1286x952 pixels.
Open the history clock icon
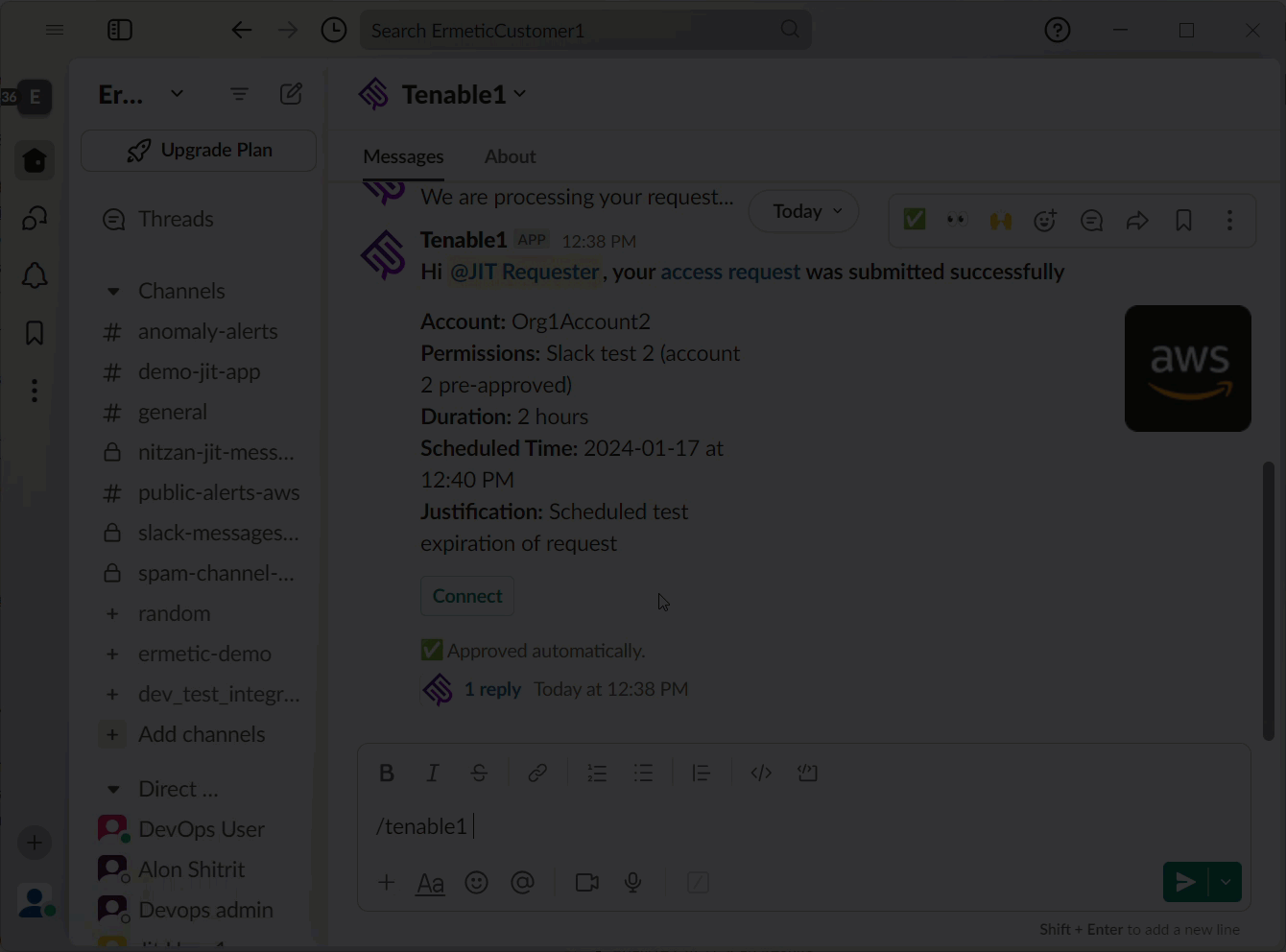(334, 31)
